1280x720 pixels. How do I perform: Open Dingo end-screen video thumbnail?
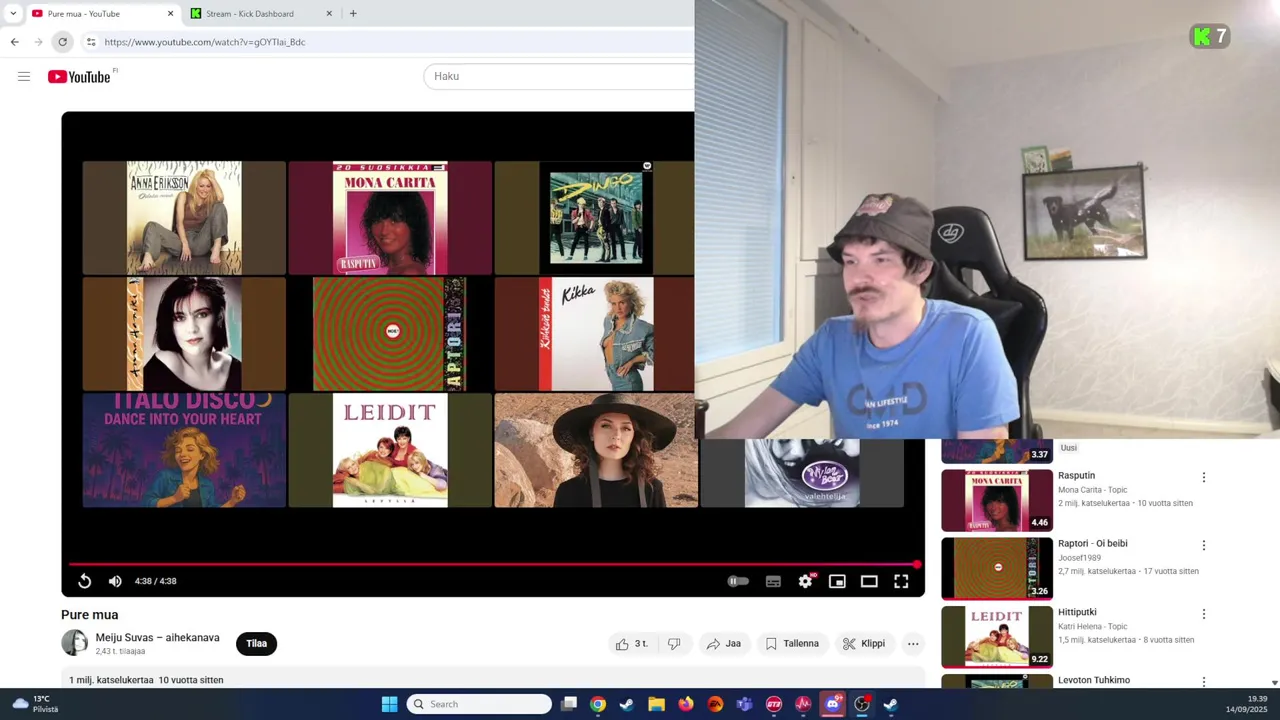pyautogui.click(x=596, y=218)
